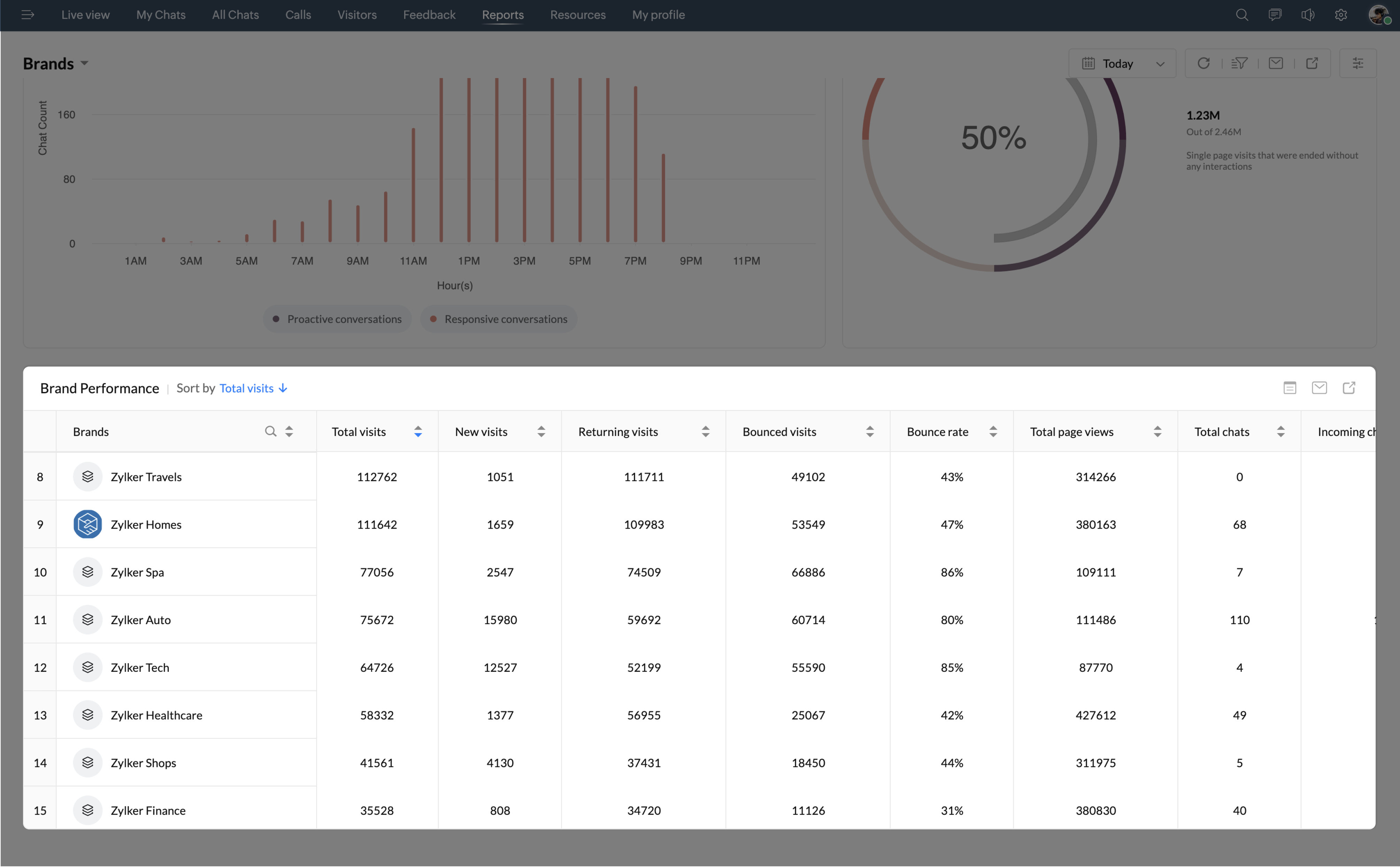Open Zylker Homes brand row
The height and width of the screenshot is (867, 1400).
coord(146,524)
